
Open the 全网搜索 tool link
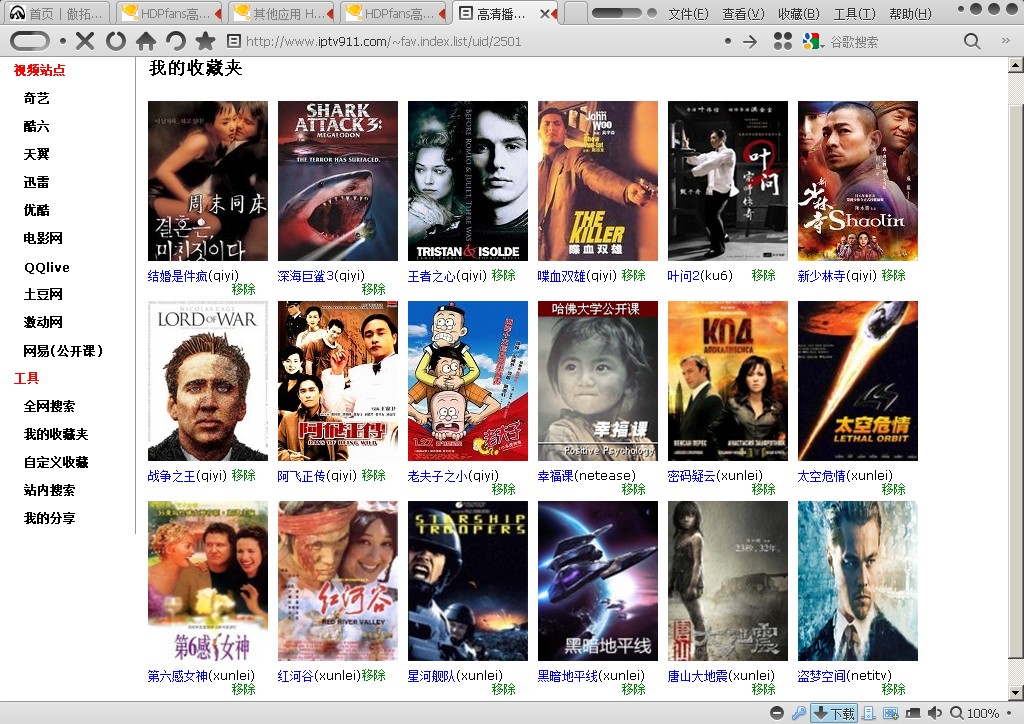click(x=50, y=407)
